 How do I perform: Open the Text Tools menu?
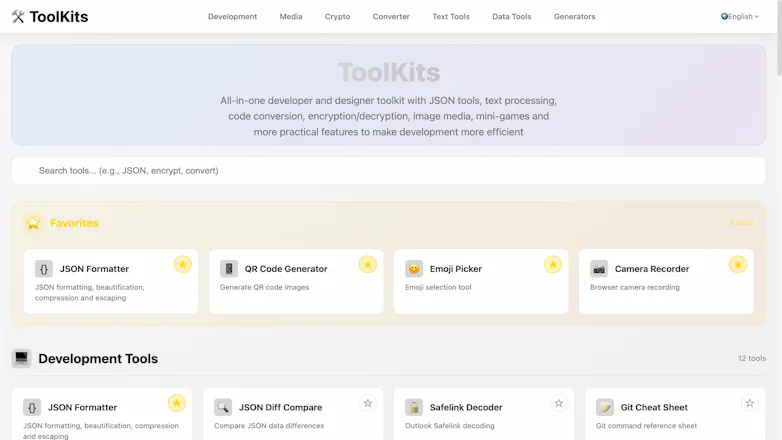tap(451, 16)
